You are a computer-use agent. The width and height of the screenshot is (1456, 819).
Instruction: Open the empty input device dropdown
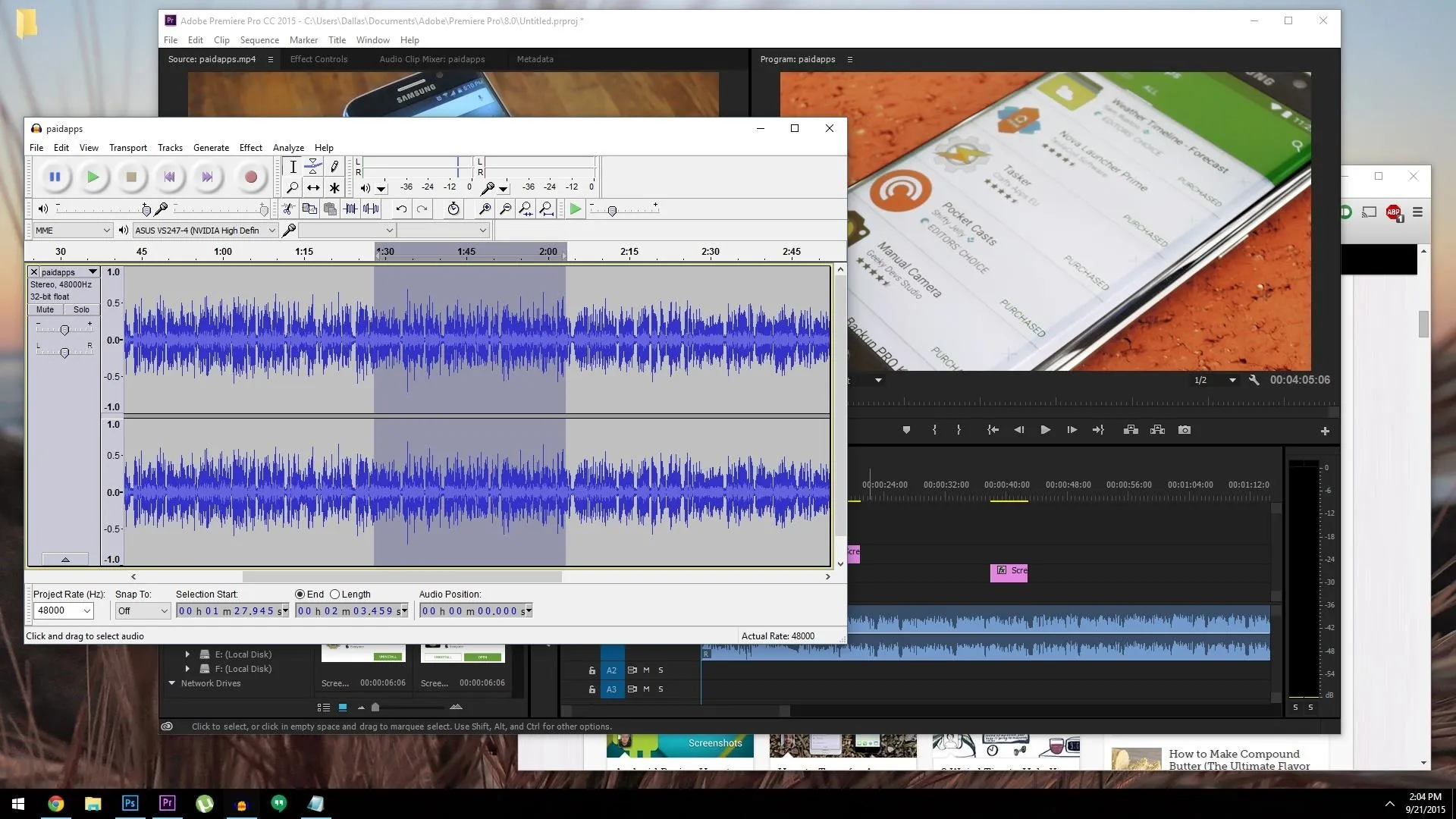[x=347, y=231]
